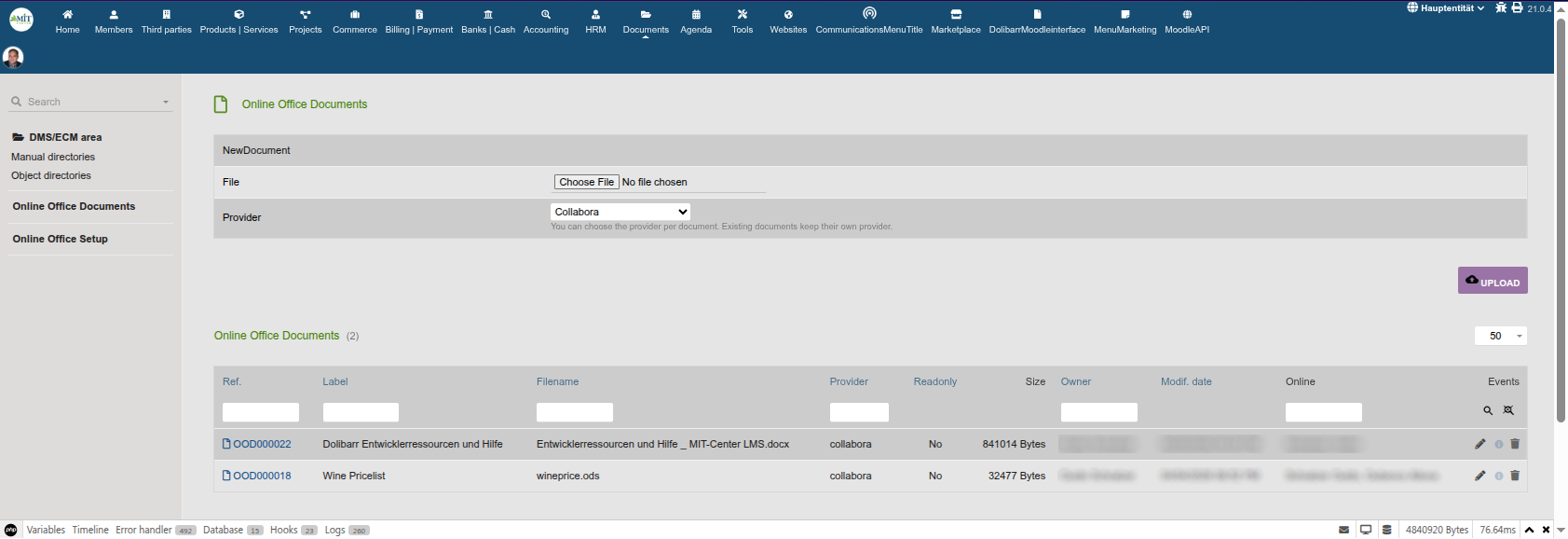This screenshot has width=1568, height=539.
Task: Clear table filters with crossed magnifier icon
Action: click(x=1508, y=410)
